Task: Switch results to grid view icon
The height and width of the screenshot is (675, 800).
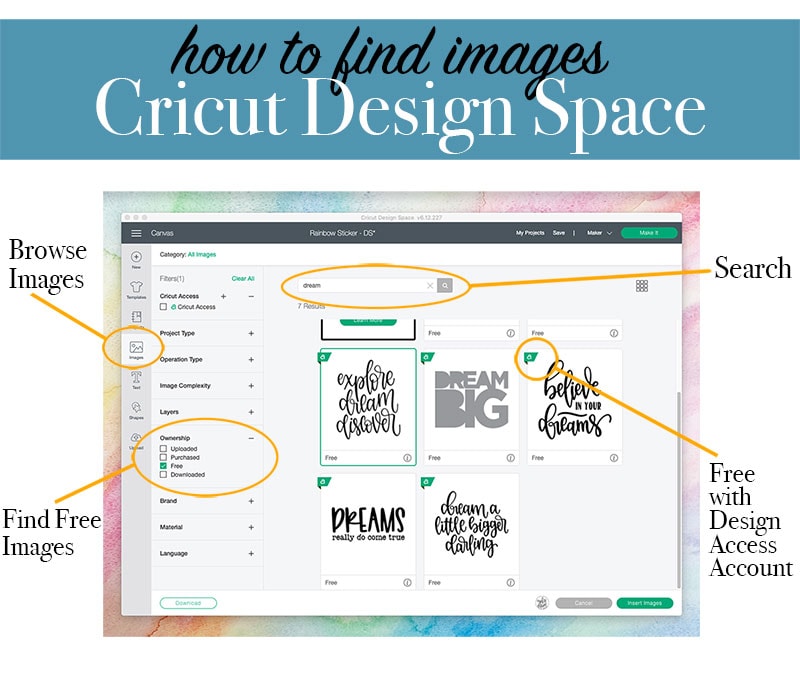Action: coord(642,286)
